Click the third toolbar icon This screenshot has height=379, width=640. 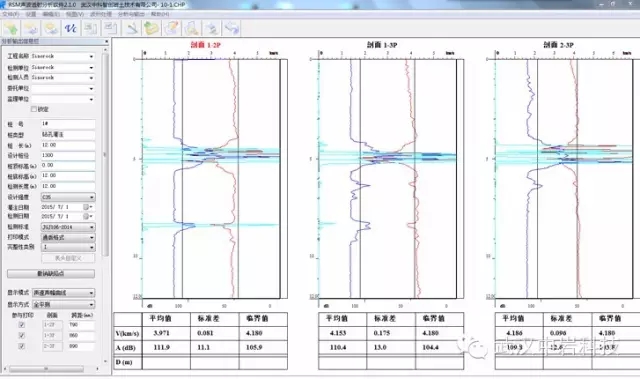point(51,28)
